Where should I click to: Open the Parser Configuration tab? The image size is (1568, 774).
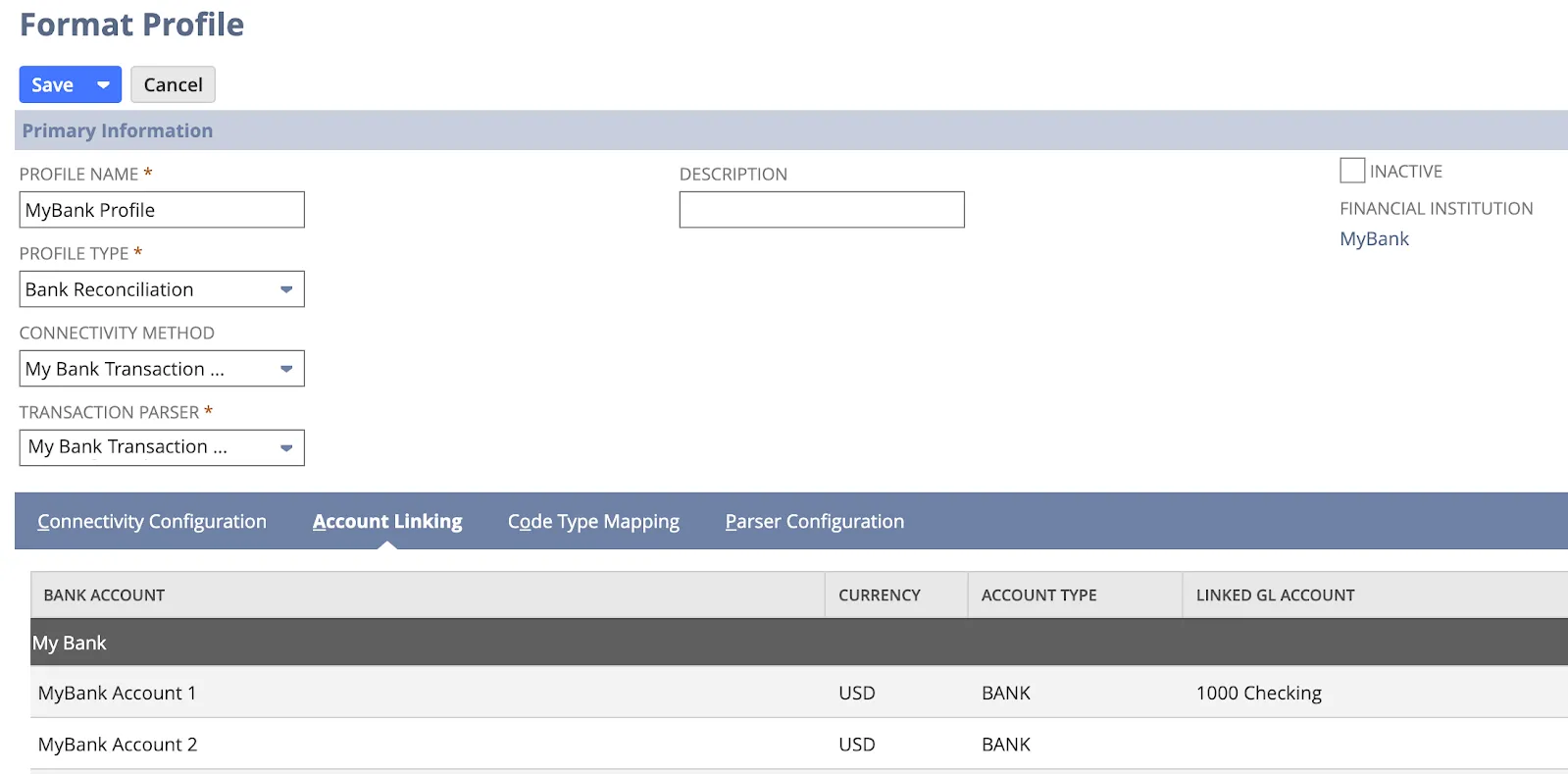[x=815, y=522]
